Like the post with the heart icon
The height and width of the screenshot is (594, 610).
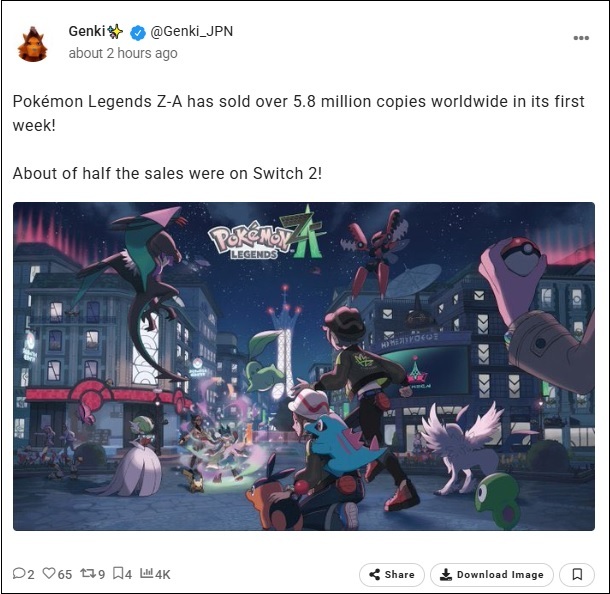[x=49, y=573]
